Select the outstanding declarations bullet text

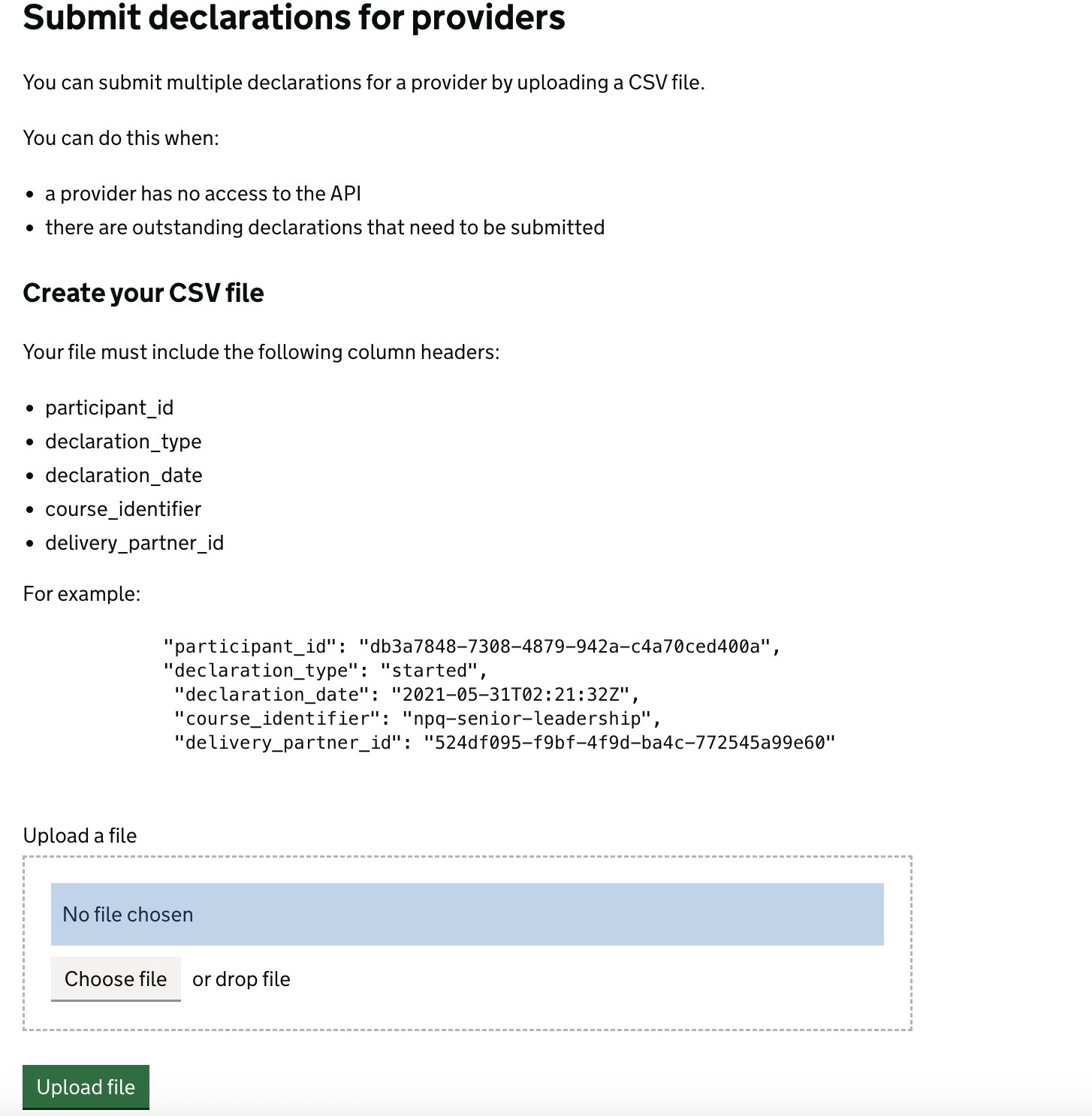pyautogui.click(x=325, y=227)
